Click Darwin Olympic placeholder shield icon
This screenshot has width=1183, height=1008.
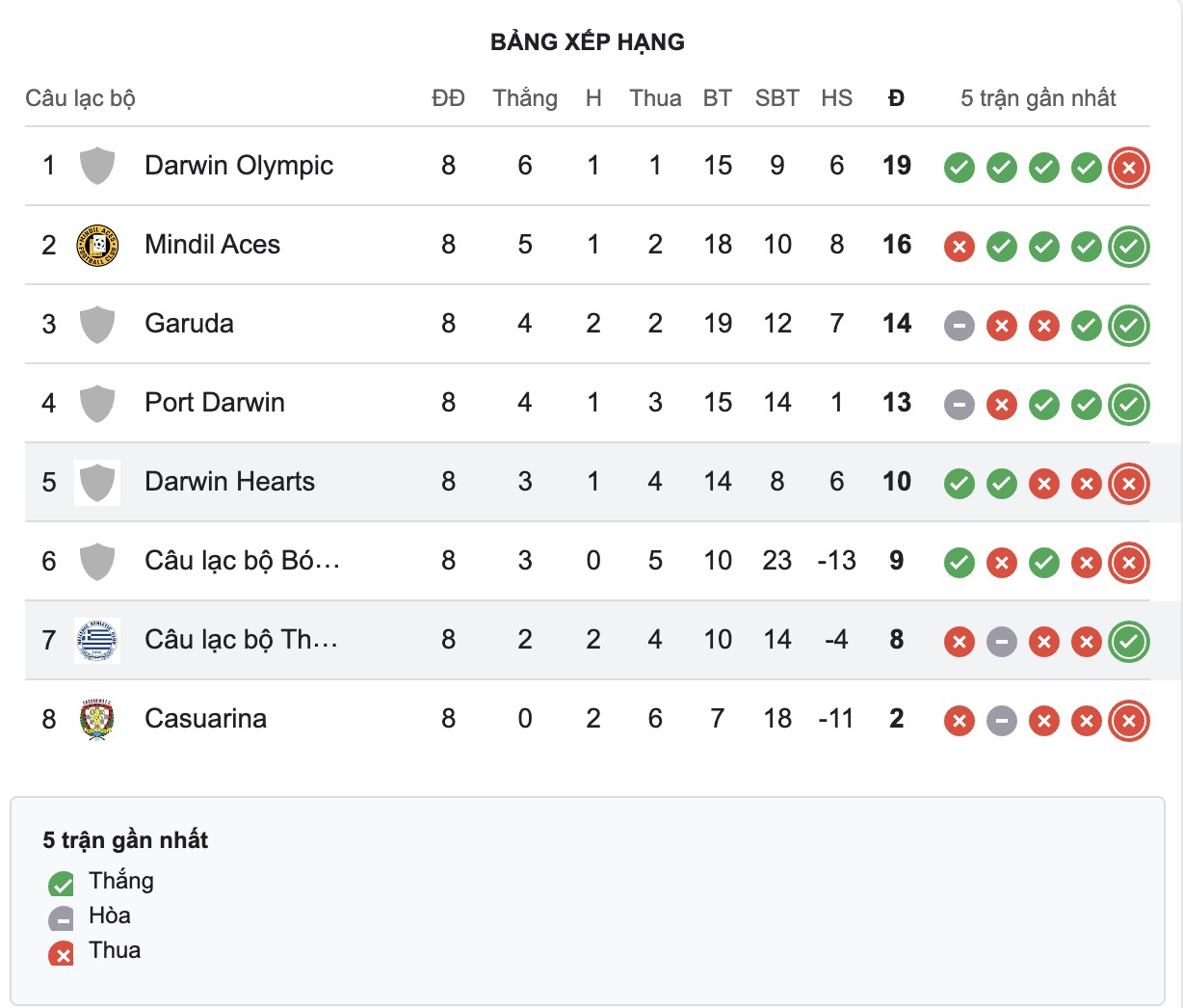click(x=97, y=166)
